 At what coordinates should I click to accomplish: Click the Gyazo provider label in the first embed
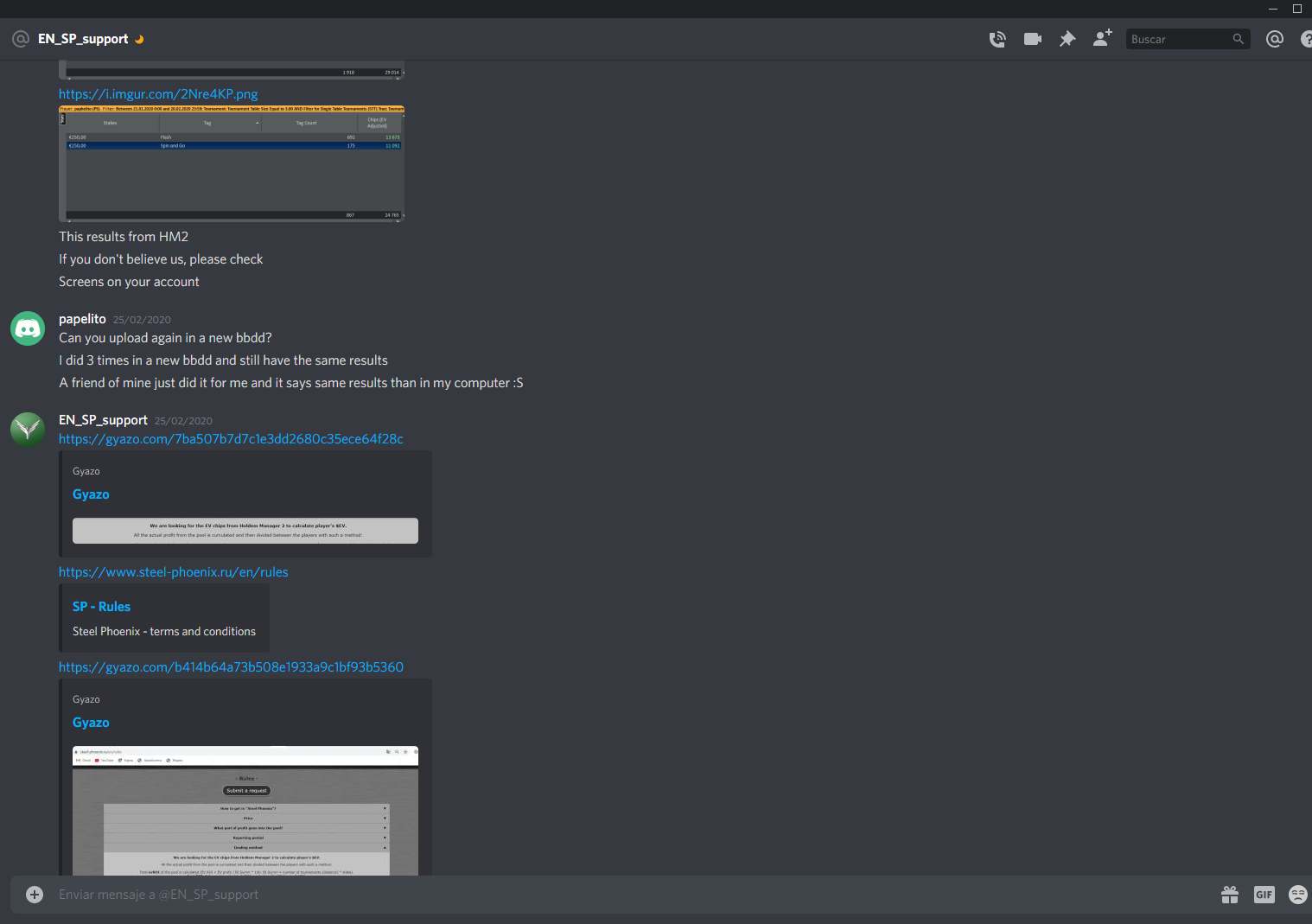coord(86,471)
